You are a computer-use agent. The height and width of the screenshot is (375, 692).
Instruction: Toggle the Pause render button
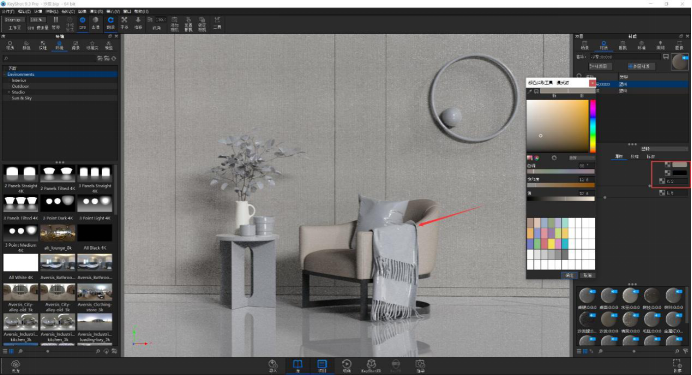click(56, 23)
